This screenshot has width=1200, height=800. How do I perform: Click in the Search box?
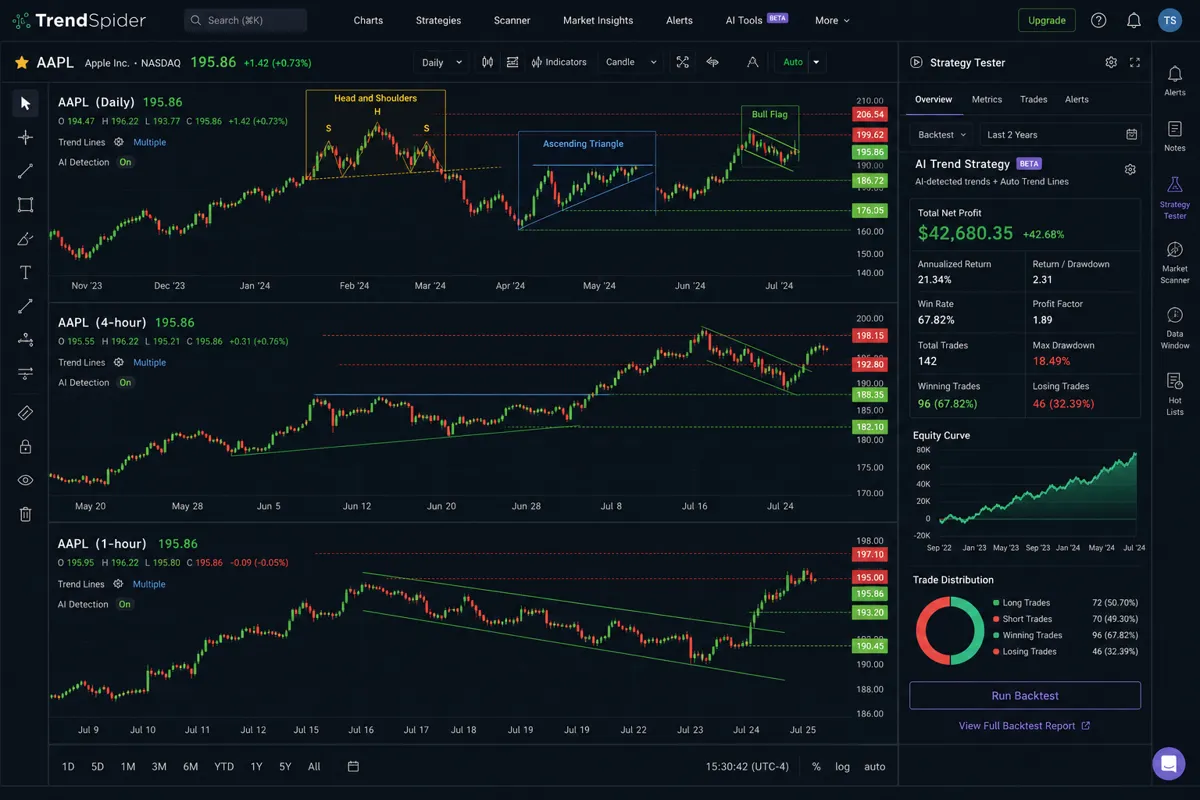pyautogui.click(x=245, y=20)
